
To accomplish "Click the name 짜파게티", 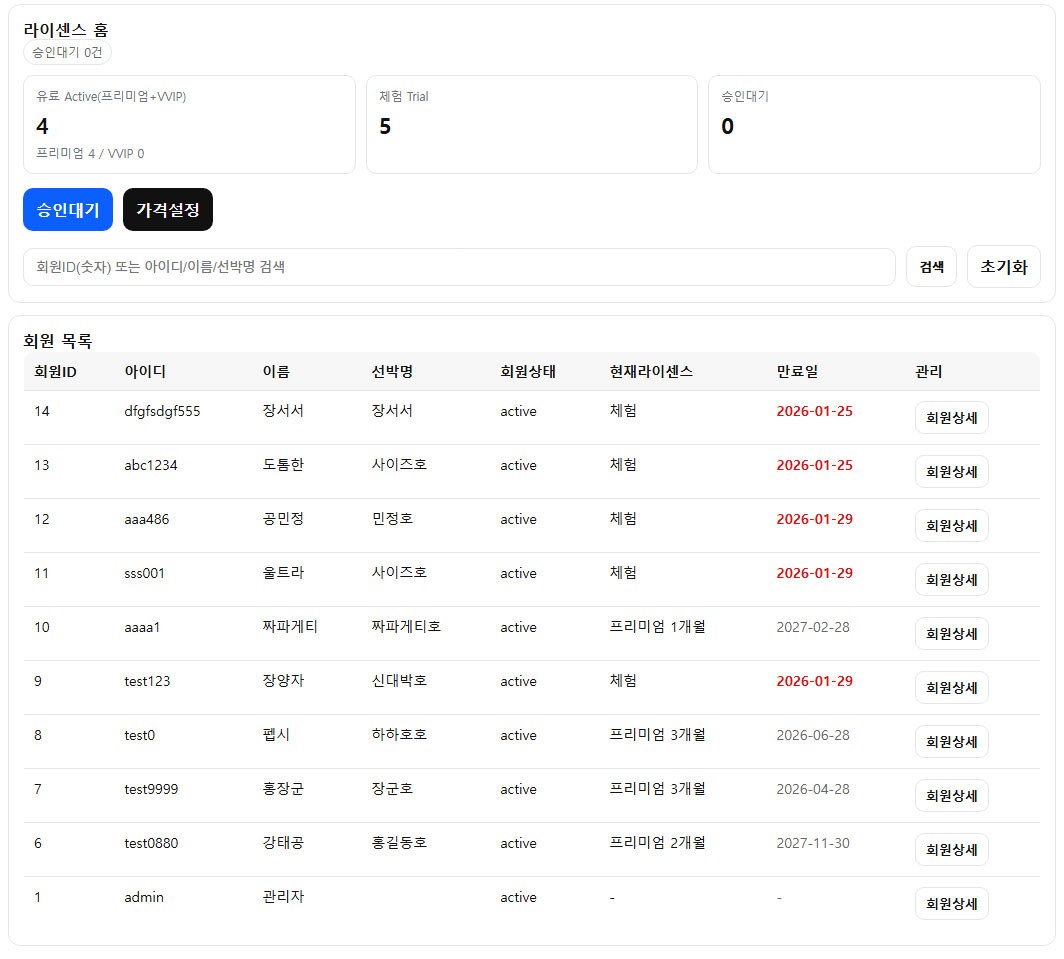I will click(290, 626).
